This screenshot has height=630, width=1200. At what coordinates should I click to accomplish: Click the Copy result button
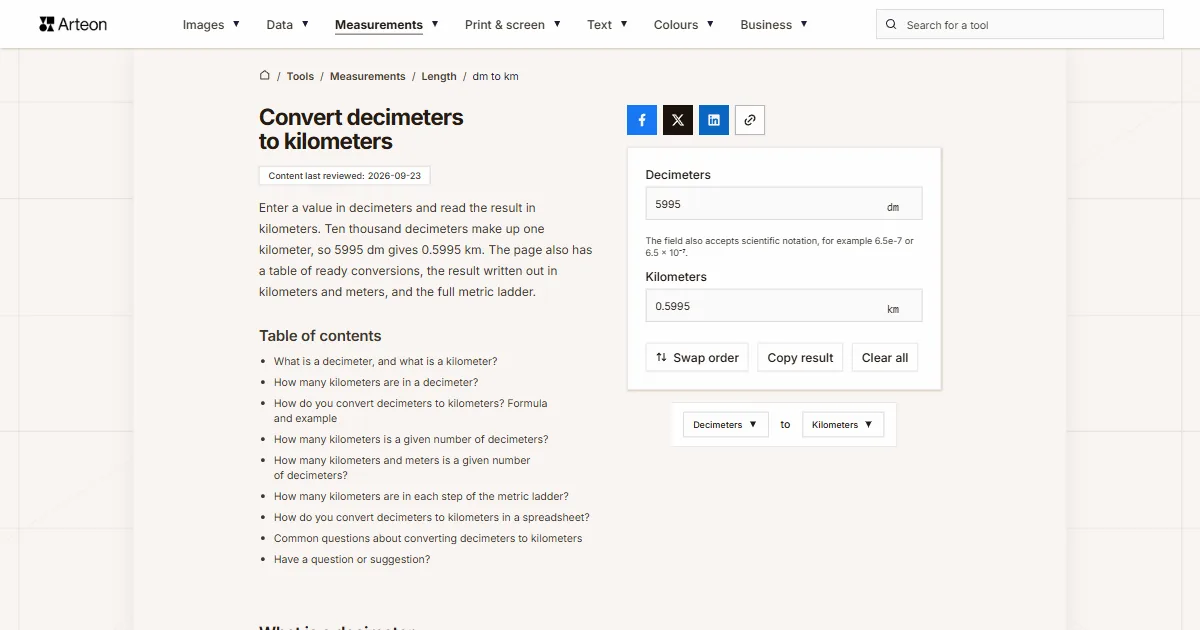pyautogui.click(x=800, y=358)
